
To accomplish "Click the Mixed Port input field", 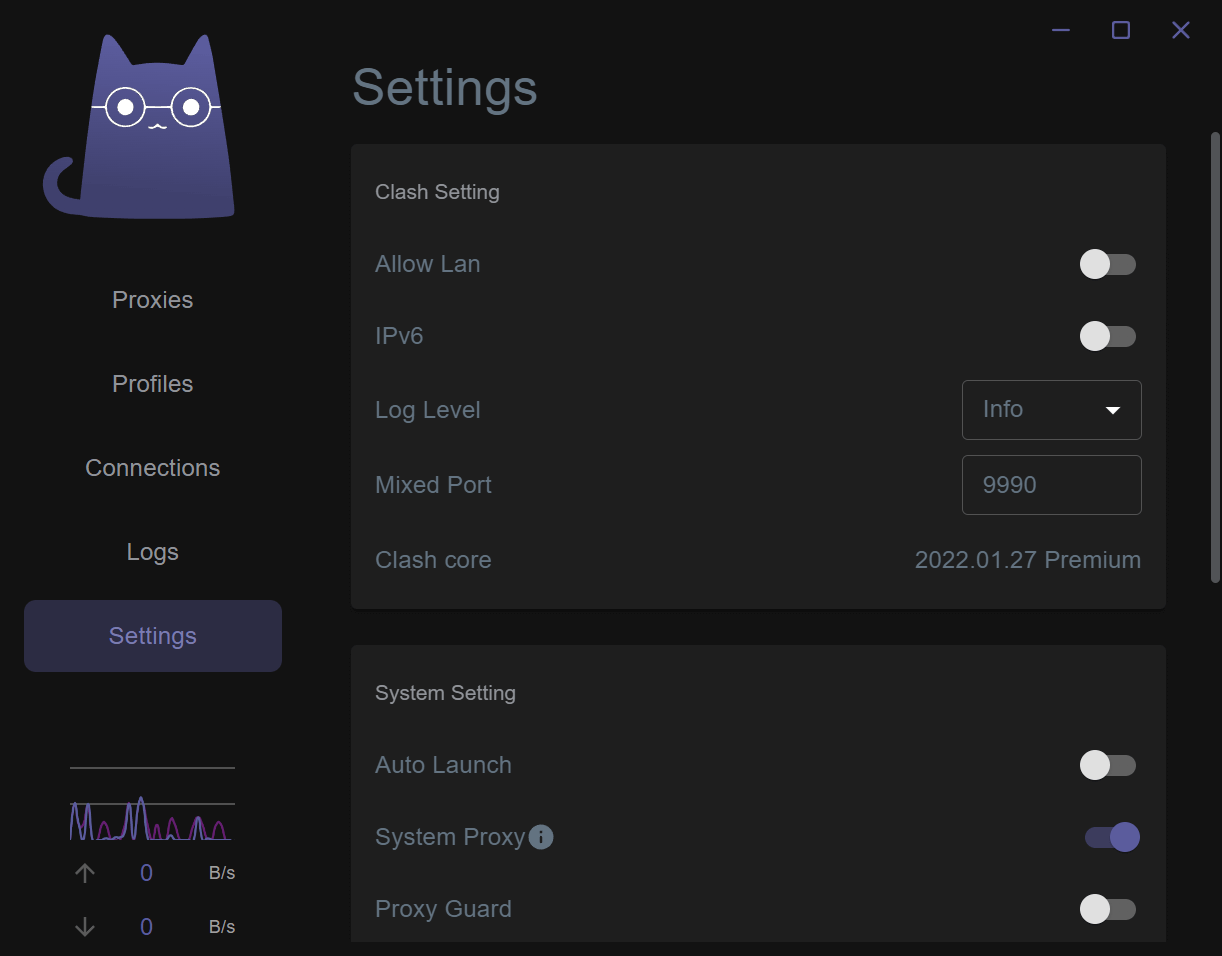I will 1051,485.
